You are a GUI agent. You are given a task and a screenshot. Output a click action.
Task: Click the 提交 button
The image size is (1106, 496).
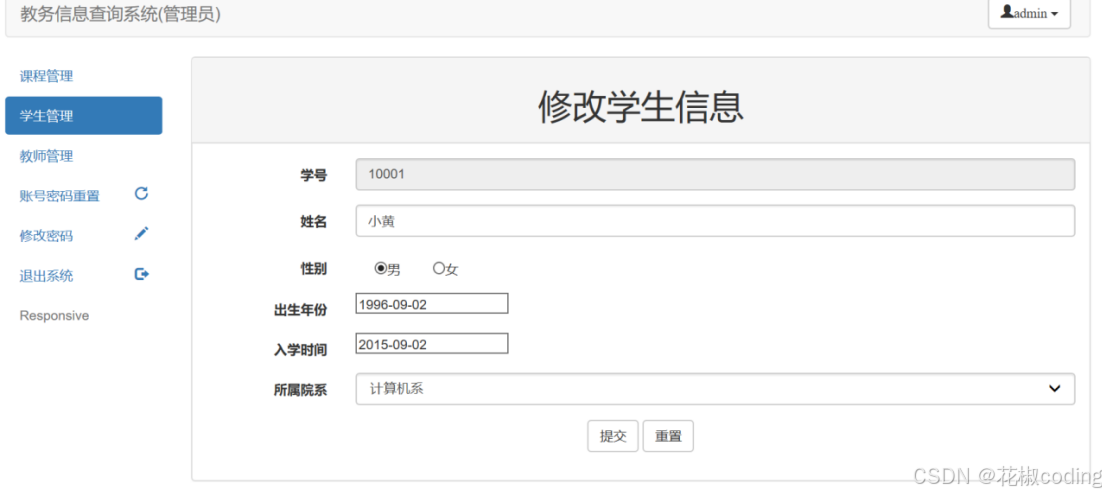(x=613, y=436)
